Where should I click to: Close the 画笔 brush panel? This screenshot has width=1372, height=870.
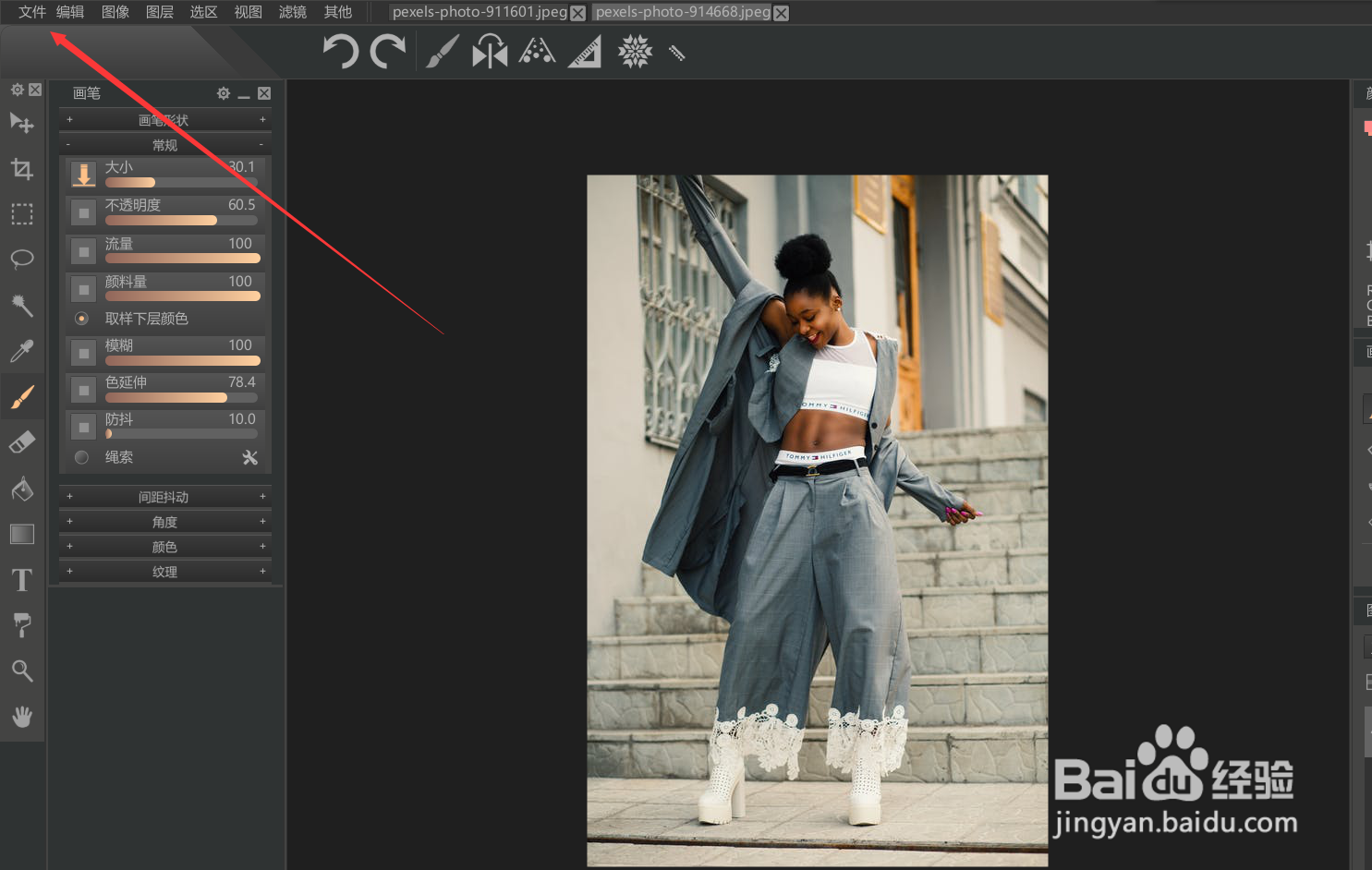tap(264, 93)
